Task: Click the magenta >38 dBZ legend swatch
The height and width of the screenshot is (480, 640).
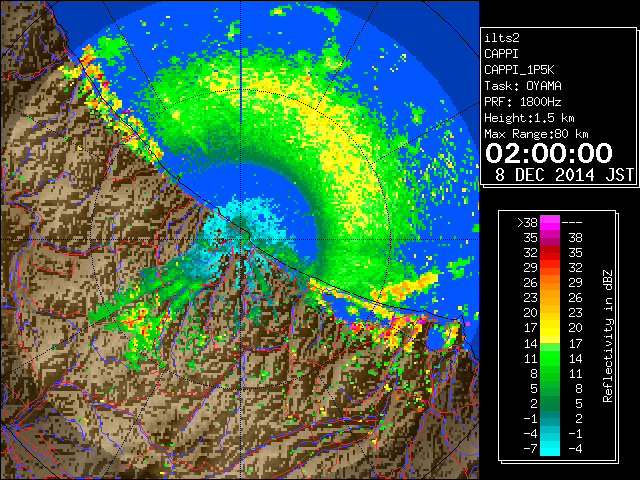Action: 550,223
